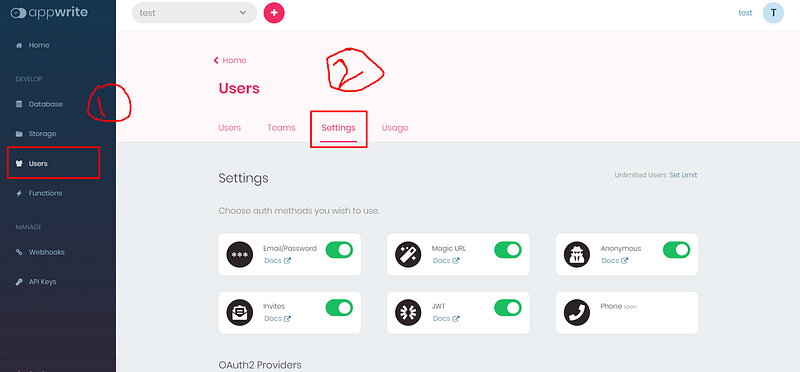Click the Phone soon card label
The image size is (800, 372).
tap(618, 306)
